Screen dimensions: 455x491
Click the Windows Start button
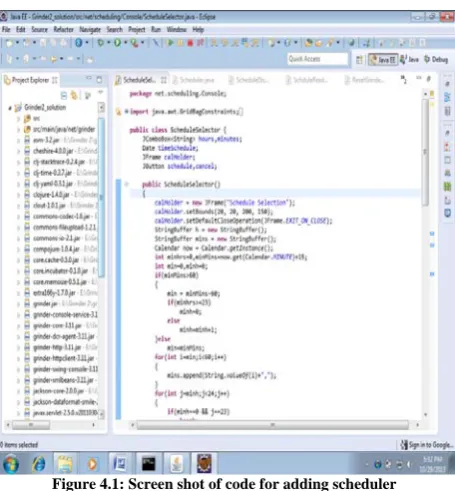pos(11,464)
